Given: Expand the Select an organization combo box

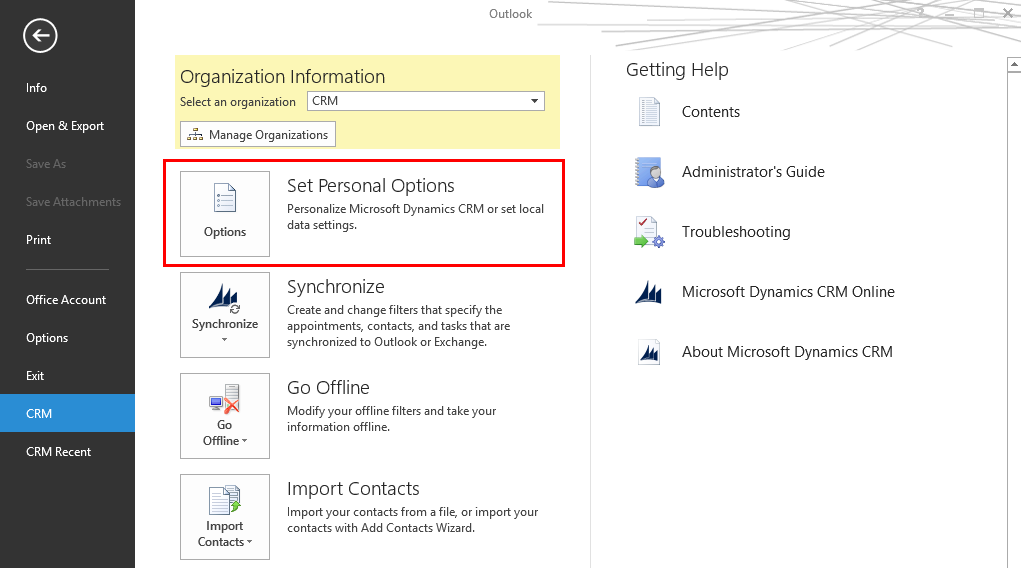Looking at the screenshot, I should 535,101.
